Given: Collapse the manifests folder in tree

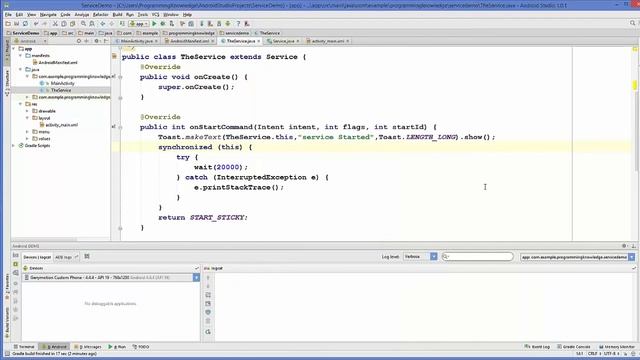Looking at the screenshot, I should [x=21, y=56].
